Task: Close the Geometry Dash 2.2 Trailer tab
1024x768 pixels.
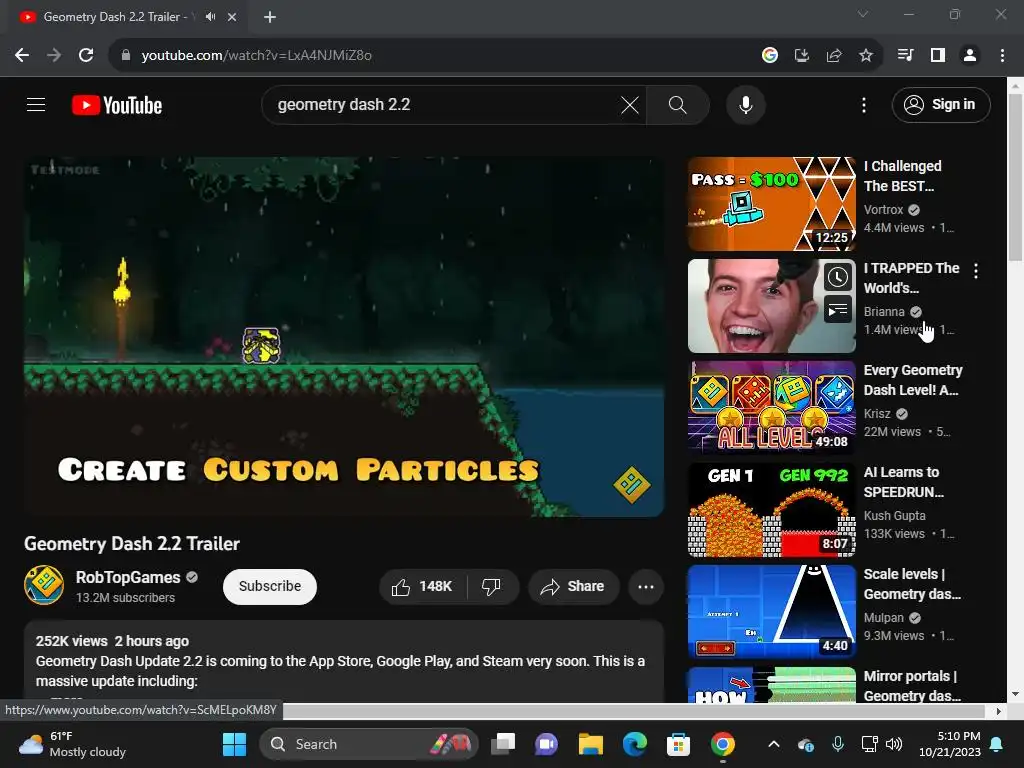Action: (x=232, y=17)
